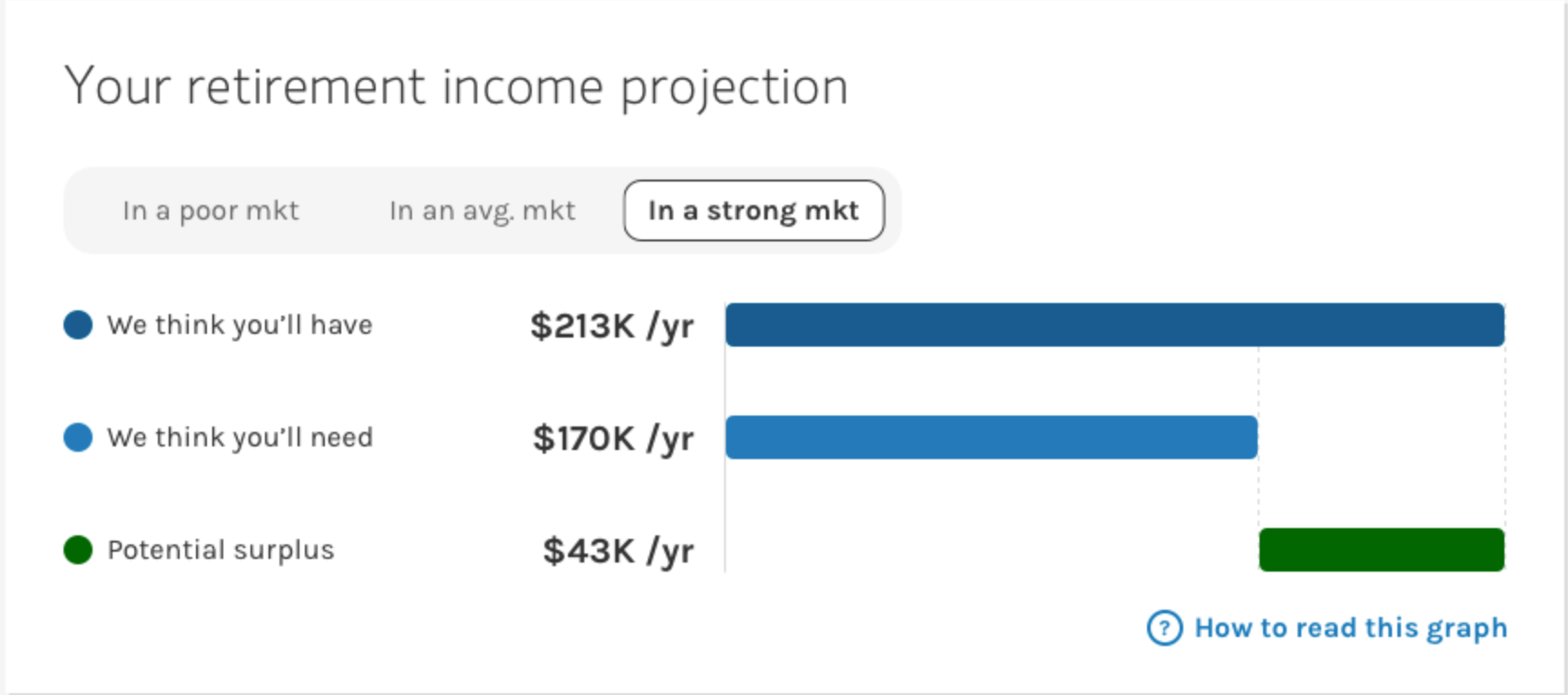Switch to In an avg. mkt
This screenshot has width=1568, height=695.
click(482, 210)
